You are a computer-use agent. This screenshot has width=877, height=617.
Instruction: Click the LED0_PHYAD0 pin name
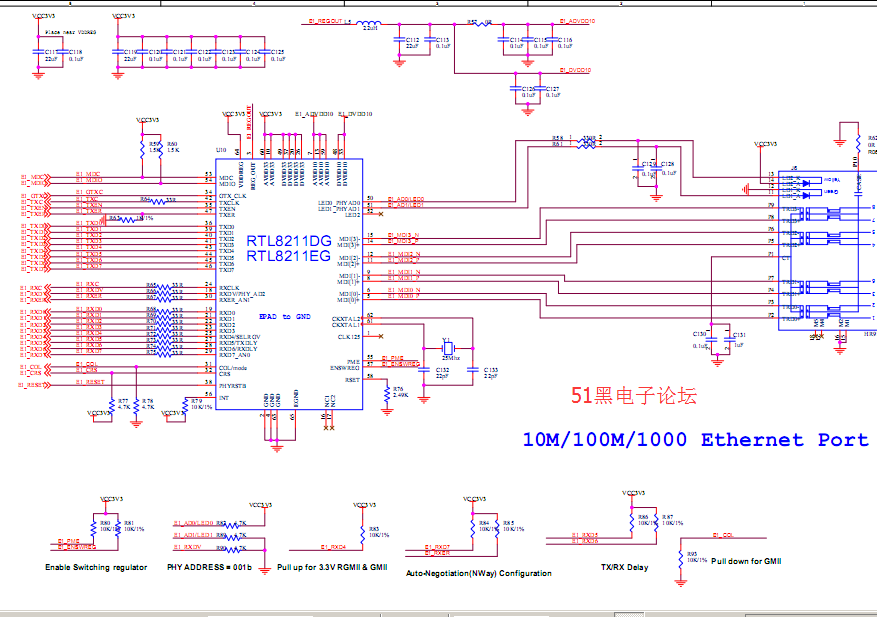(x=340, y=203)
